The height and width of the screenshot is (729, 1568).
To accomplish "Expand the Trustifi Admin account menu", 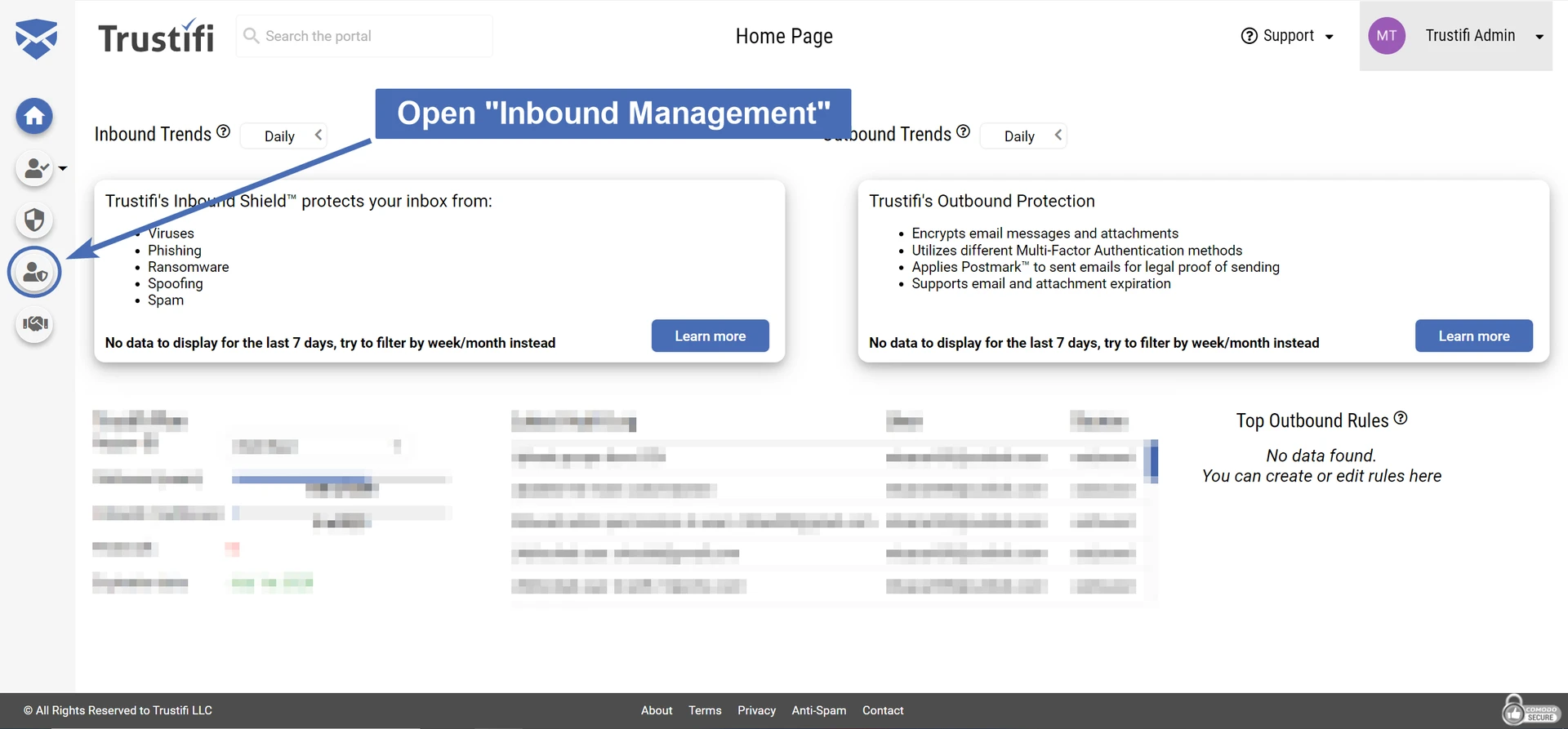I will (x=1456, y=36).
